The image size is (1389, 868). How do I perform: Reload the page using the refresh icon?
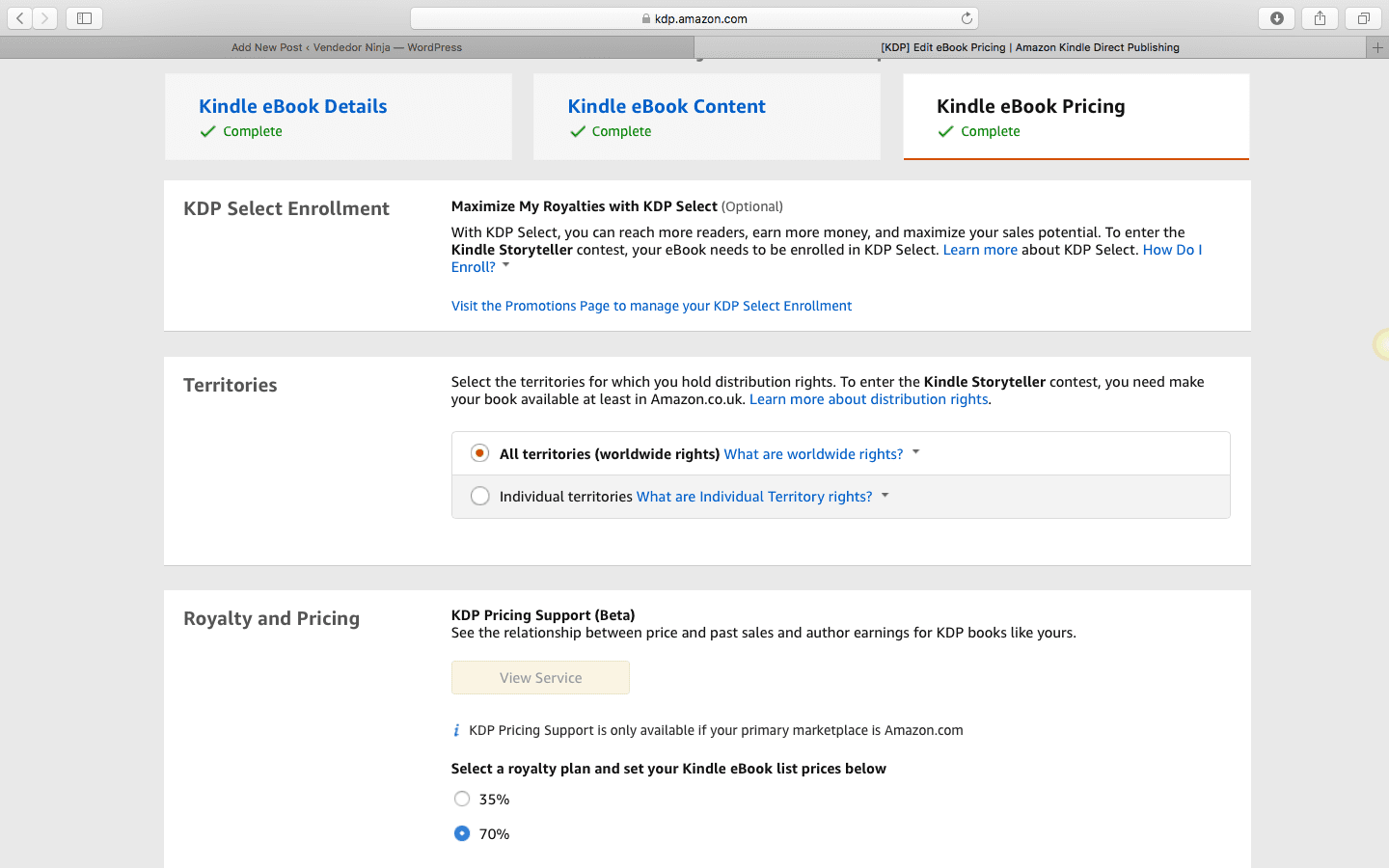967,18
